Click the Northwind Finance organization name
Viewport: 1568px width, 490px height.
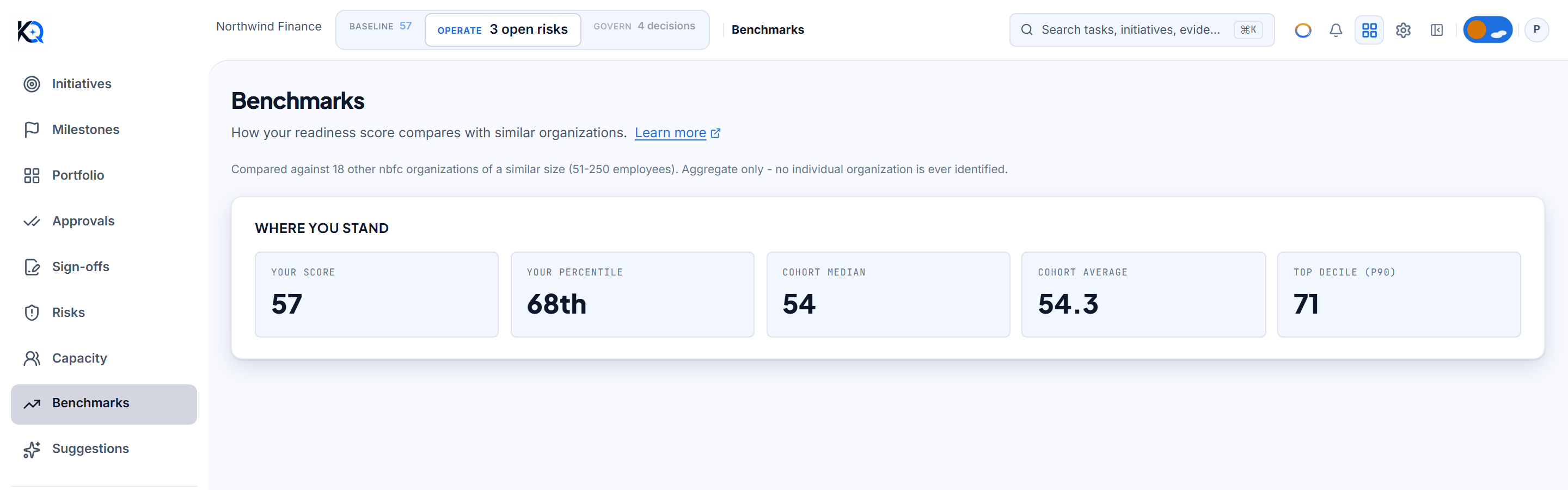268,27
